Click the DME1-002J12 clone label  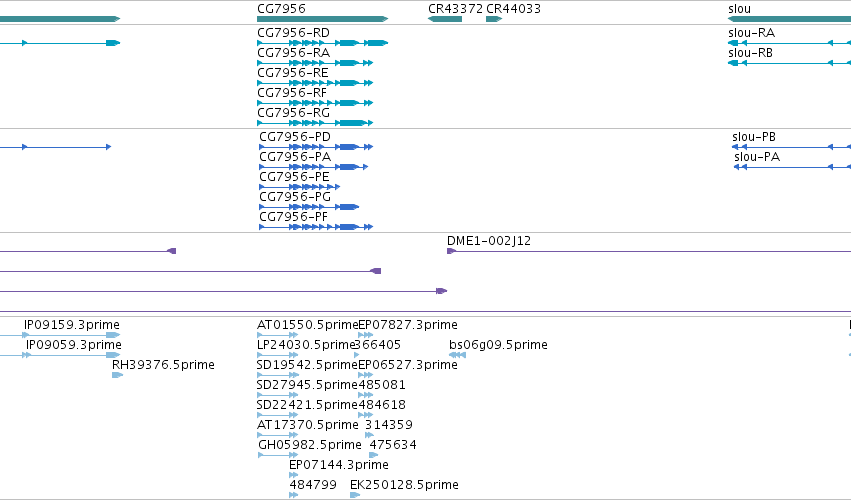(489, 240)
